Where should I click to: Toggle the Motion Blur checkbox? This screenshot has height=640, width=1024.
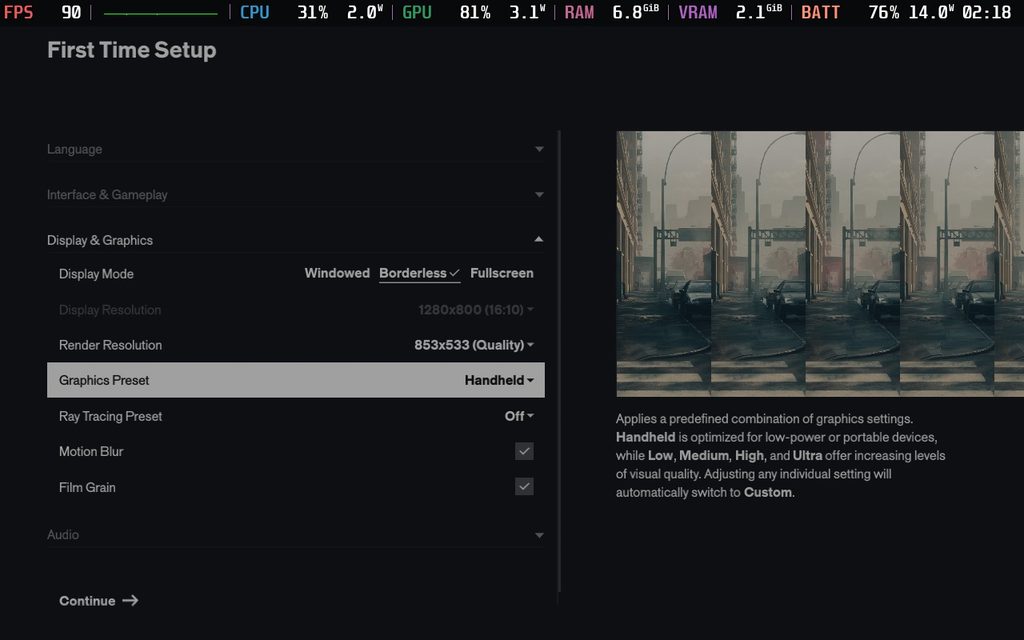pos(524,451)
